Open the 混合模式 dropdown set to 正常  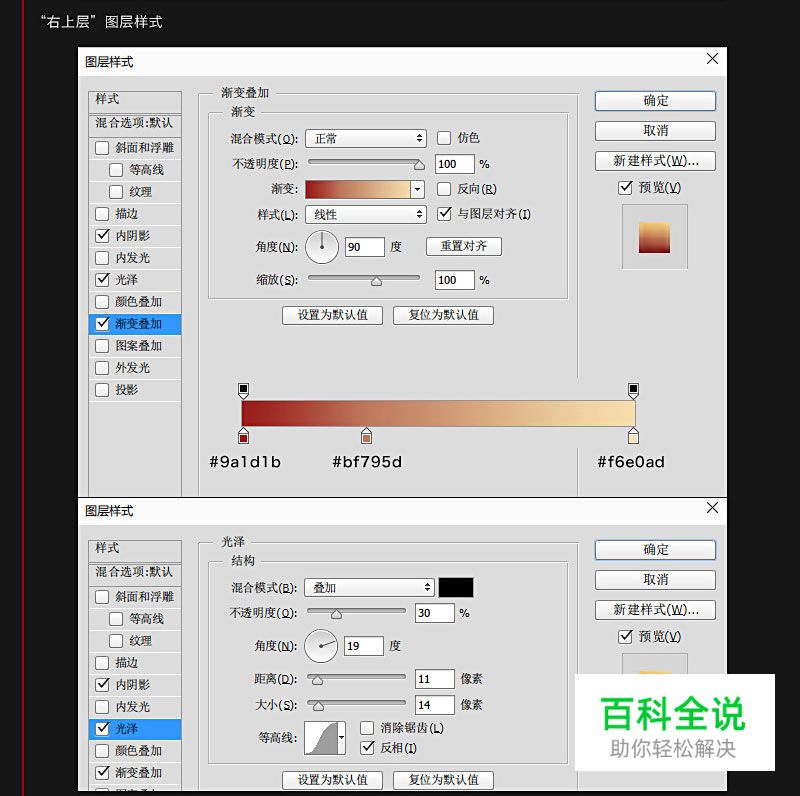[365, 139]
